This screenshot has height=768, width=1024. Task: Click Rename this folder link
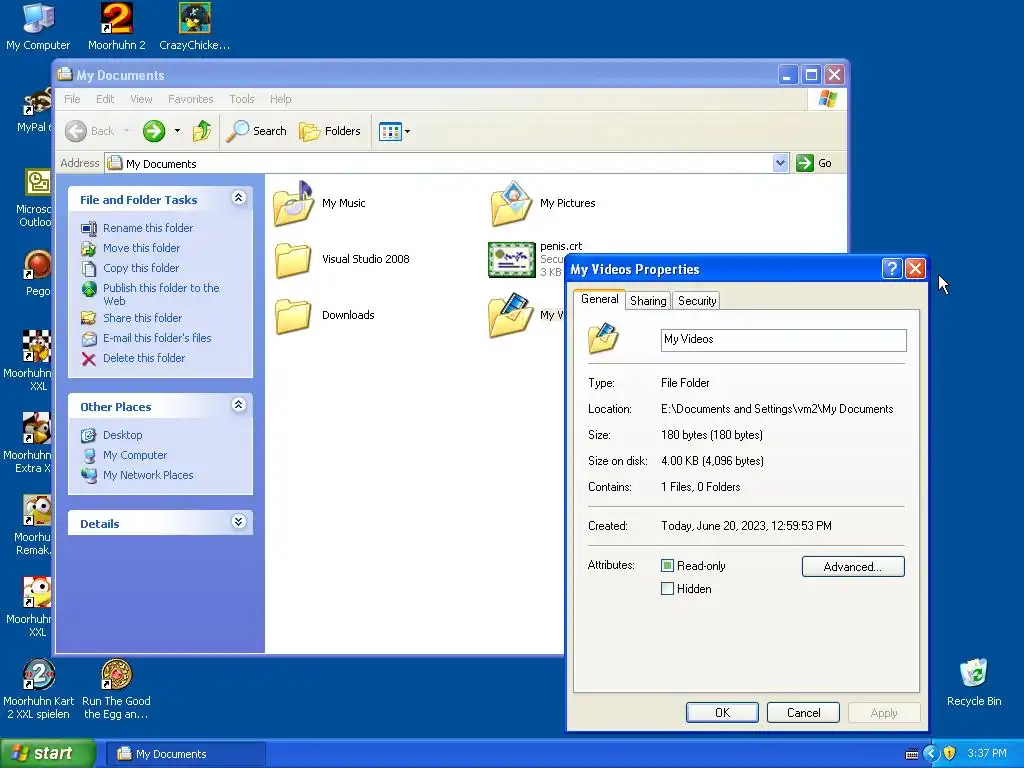(x=148, y=228)
